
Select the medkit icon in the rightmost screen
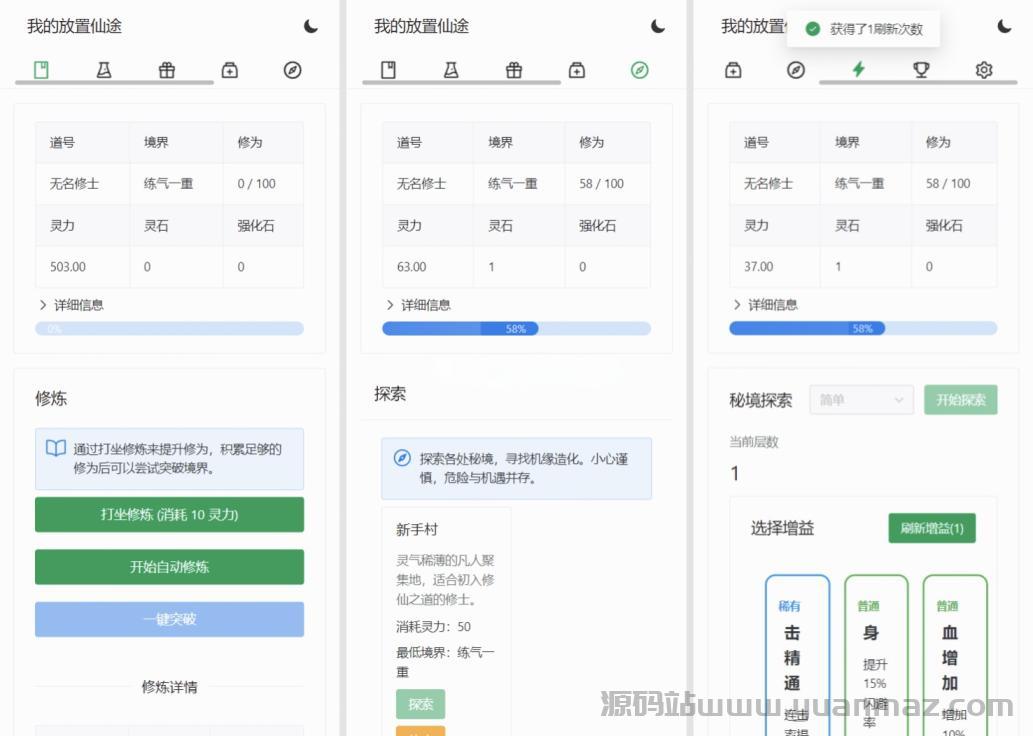pos(733,70)
